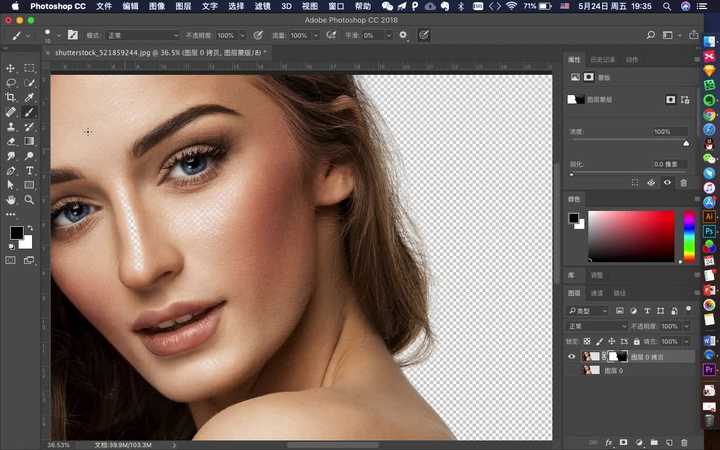Click the Add layer style fx icon
The height and width of the screenshot is (450, 720).
[x=609, y=442]
